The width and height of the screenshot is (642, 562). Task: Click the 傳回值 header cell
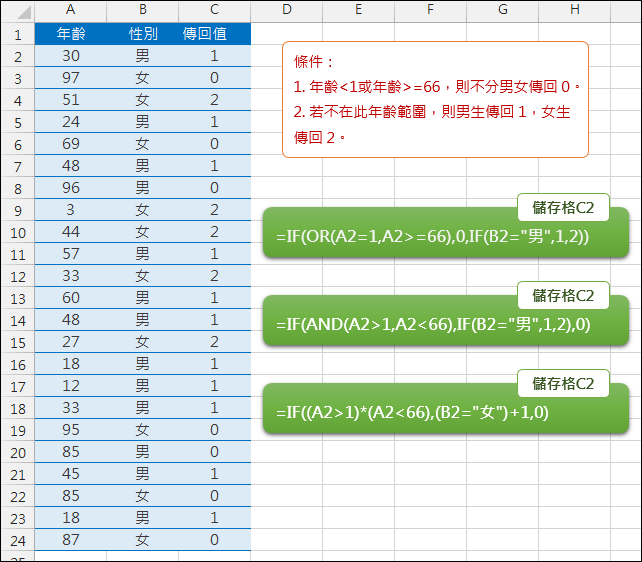215,34
